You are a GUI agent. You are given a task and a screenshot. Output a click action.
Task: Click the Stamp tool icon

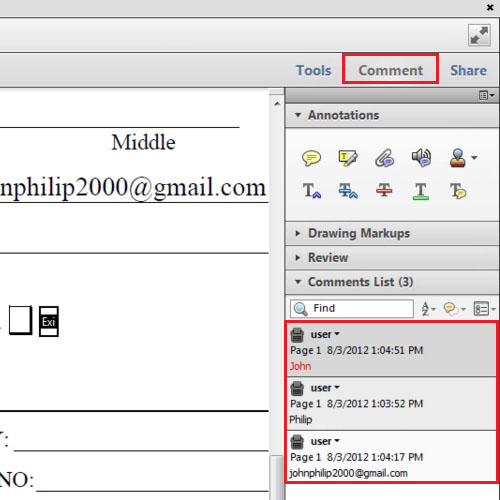pyautogui.click(x=458, y=158)
